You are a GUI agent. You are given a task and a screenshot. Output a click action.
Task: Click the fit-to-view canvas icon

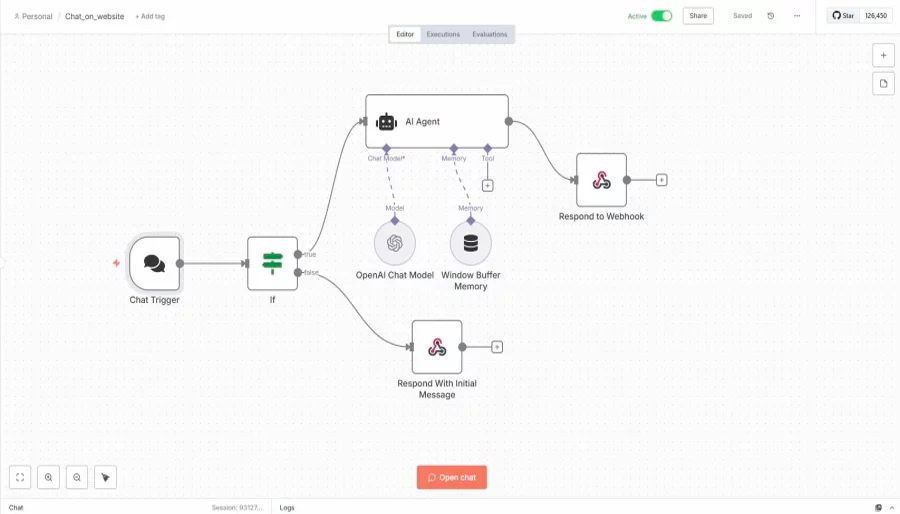pos(20,477)
